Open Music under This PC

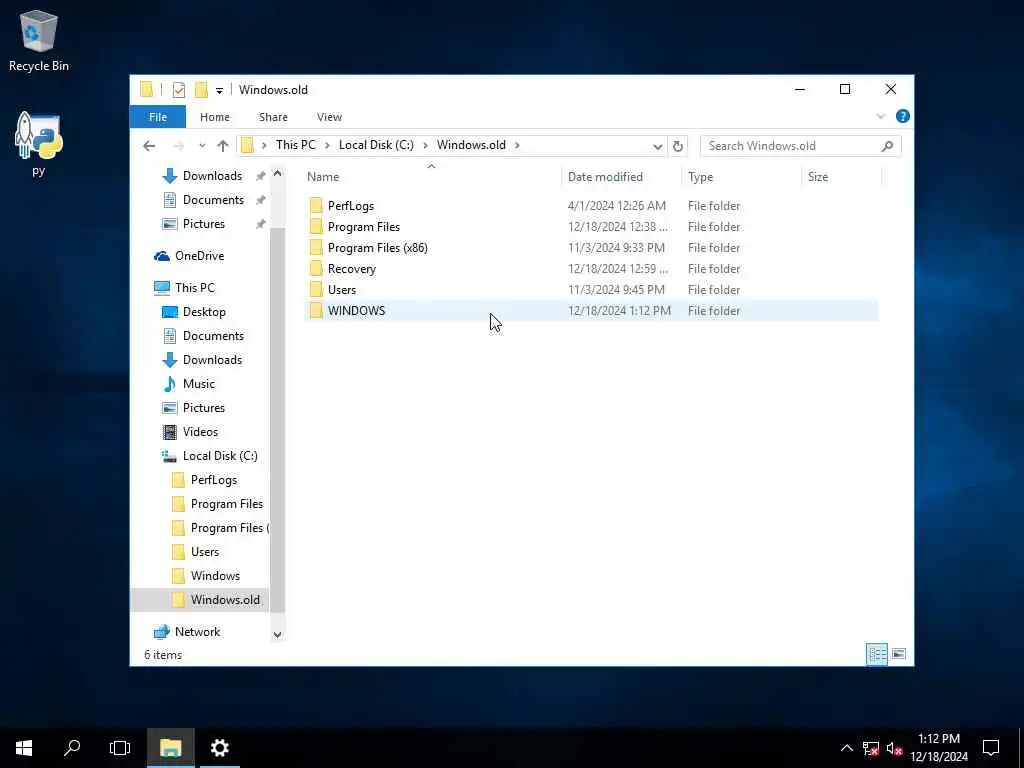click(198, 384)
